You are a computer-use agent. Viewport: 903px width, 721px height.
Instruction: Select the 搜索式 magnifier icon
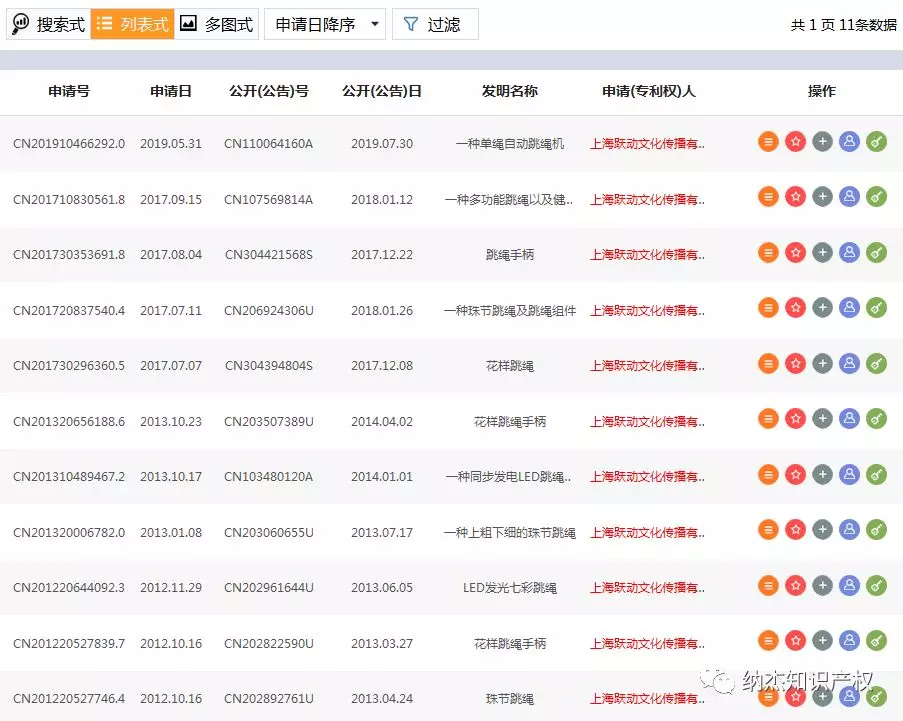(21, 24)
